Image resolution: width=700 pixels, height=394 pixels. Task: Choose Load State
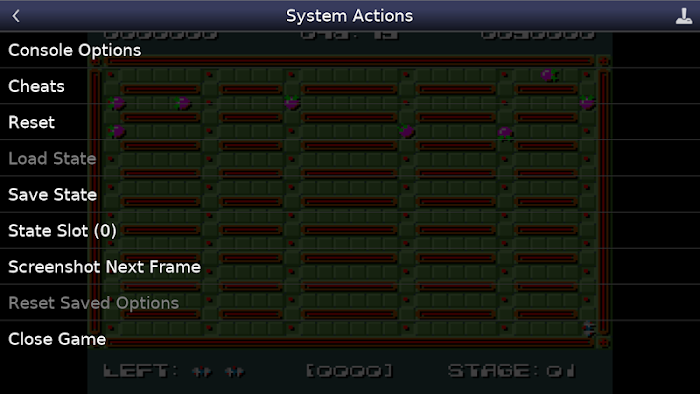350,158
